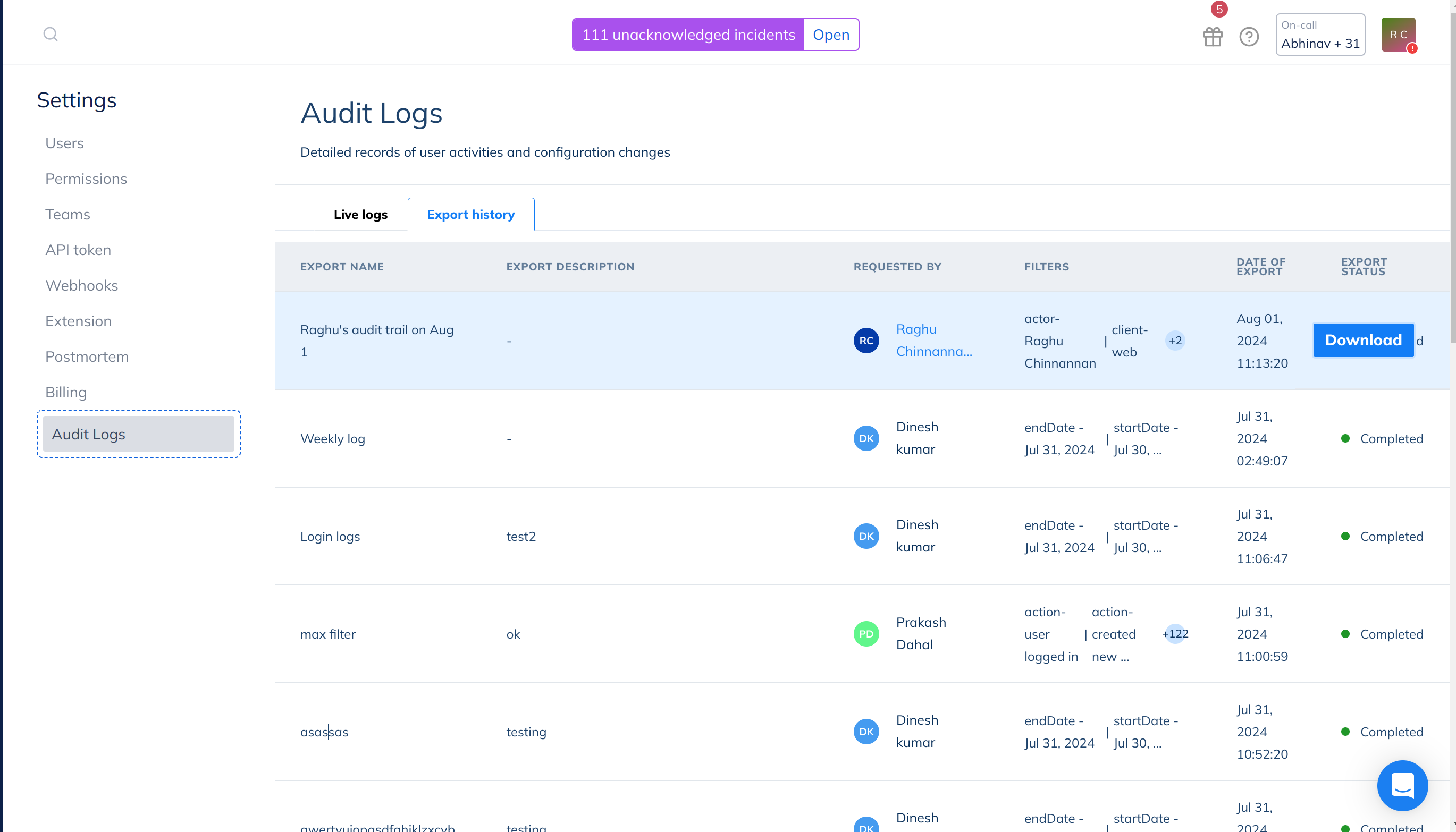Open the Billing settings page
Screen dimensions: 1456x832
(x=66, y=392)
